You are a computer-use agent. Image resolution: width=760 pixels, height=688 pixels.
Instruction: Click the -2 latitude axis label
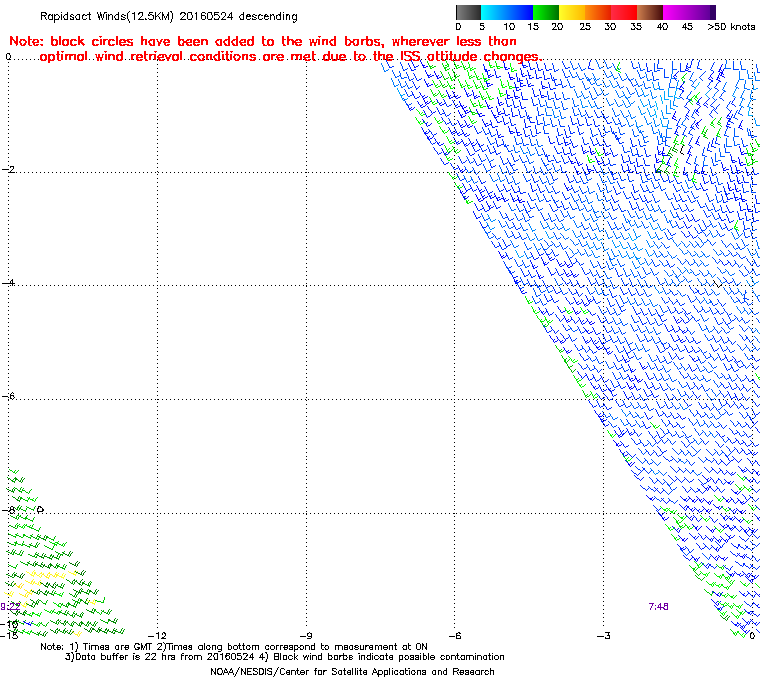[8, 169]
